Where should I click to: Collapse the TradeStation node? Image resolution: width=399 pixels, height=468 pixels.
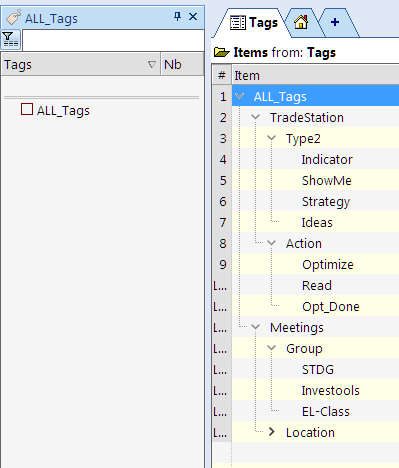[x=256, y=117]
